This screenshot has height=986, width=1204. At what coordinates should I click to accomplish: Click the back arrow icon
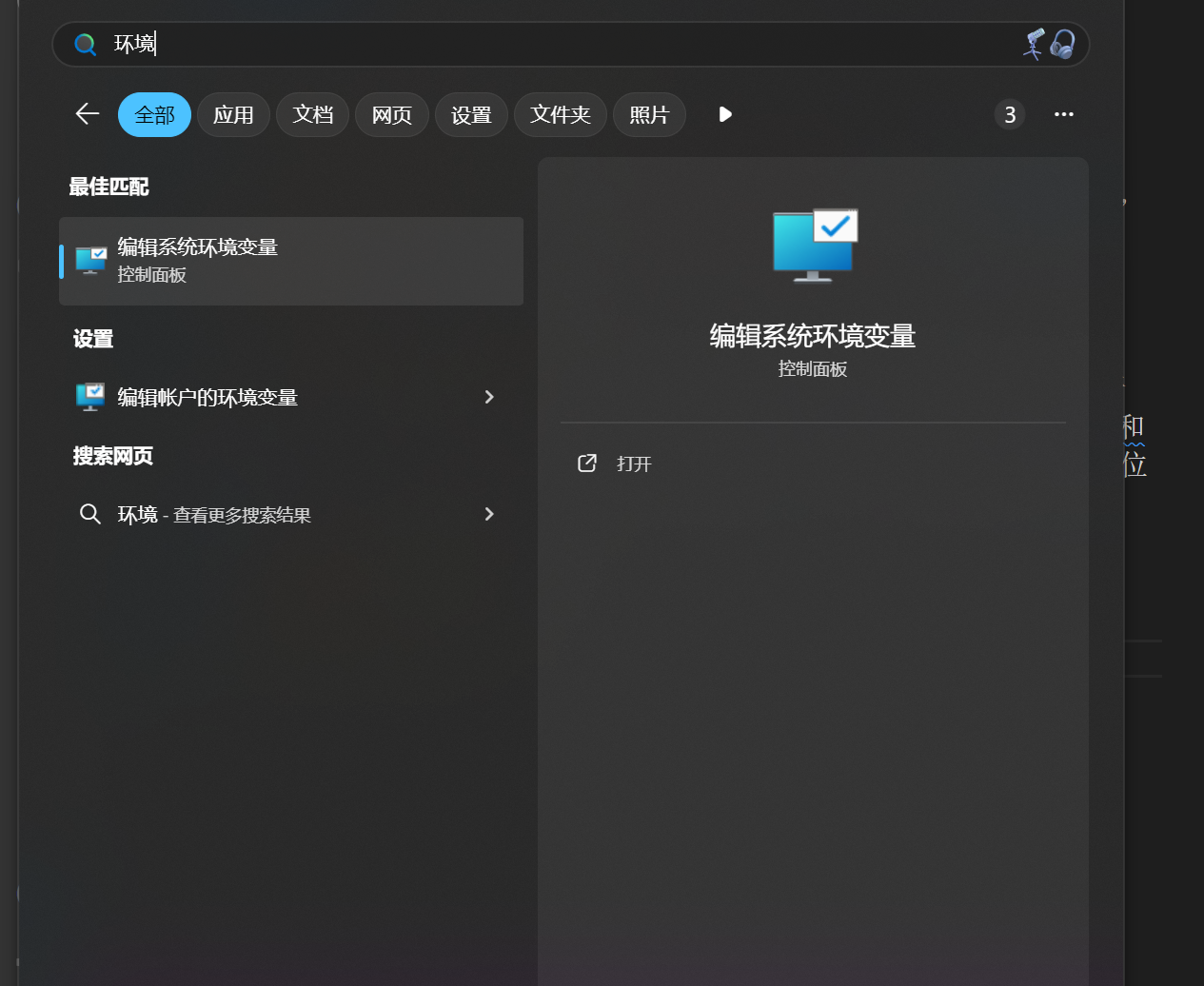pos(88,114)
